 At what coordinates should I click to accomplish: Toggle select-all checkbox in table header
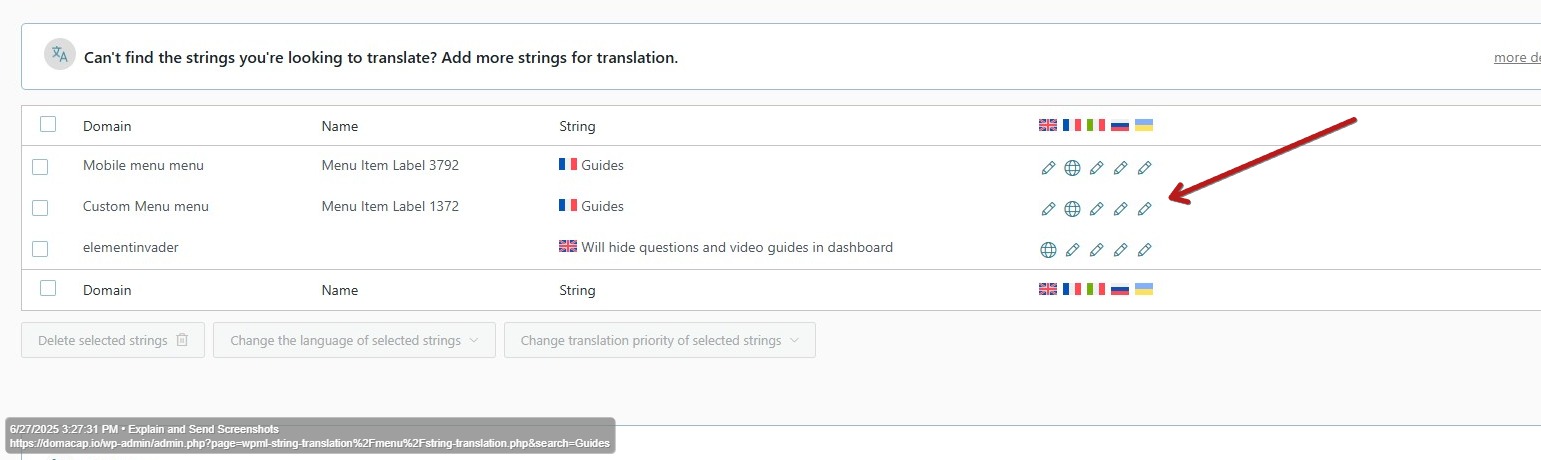tap(48, 125)
